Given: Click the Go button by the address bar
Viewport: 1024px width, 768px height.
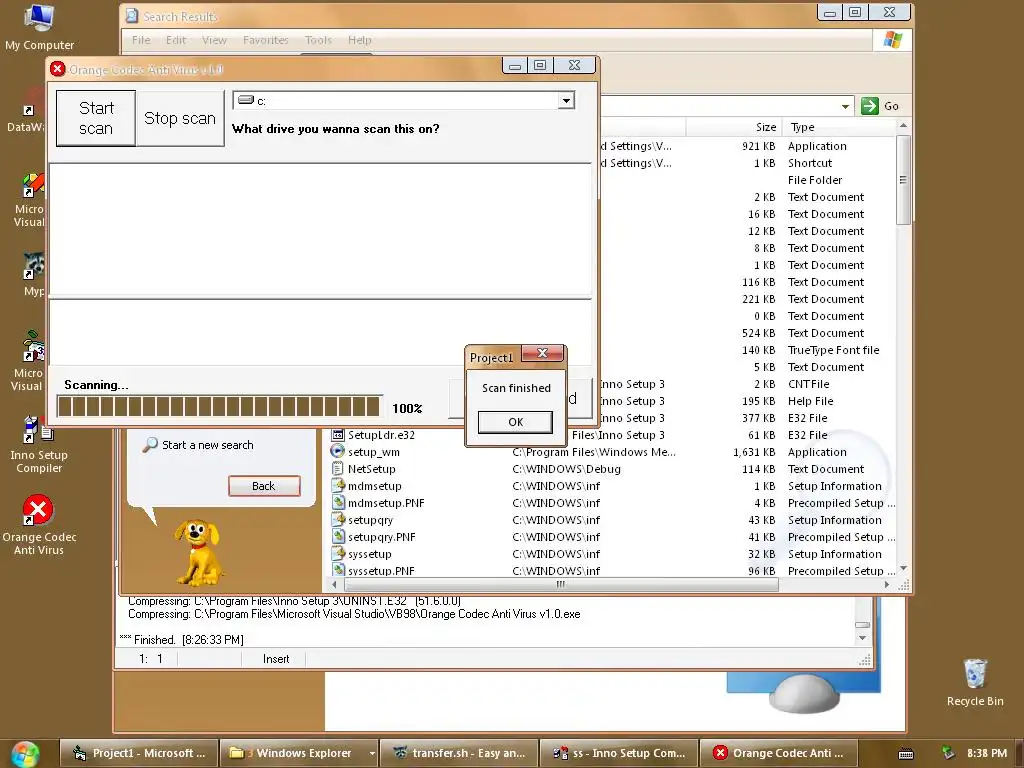Looking at the screenshot, I should [x=880, y=106].
